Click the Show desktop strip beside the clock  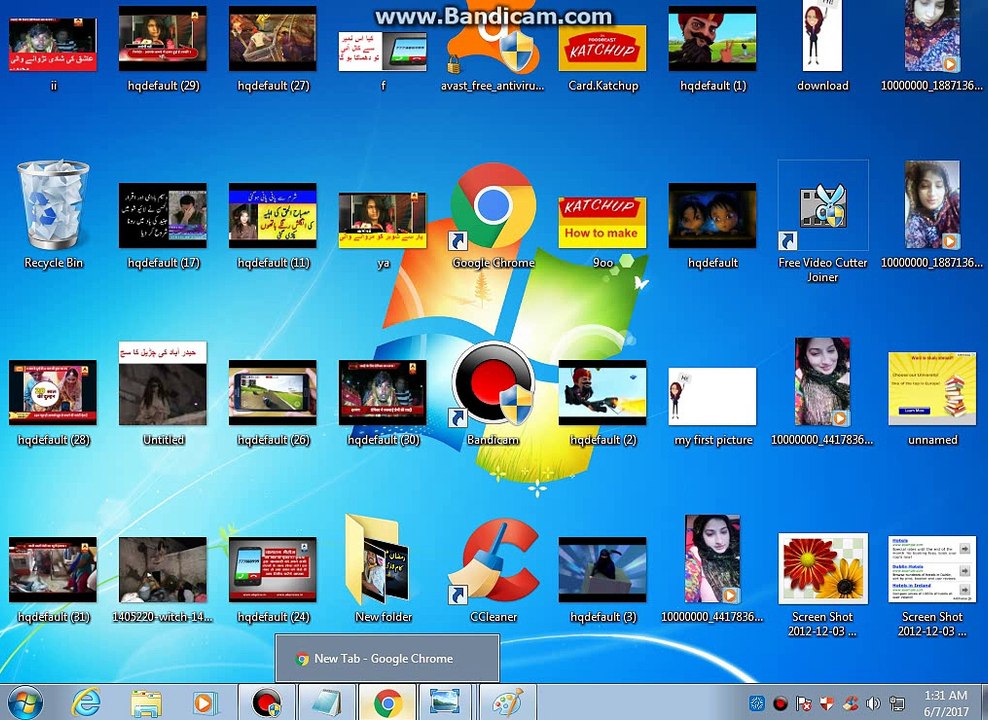tap(984, 702)
